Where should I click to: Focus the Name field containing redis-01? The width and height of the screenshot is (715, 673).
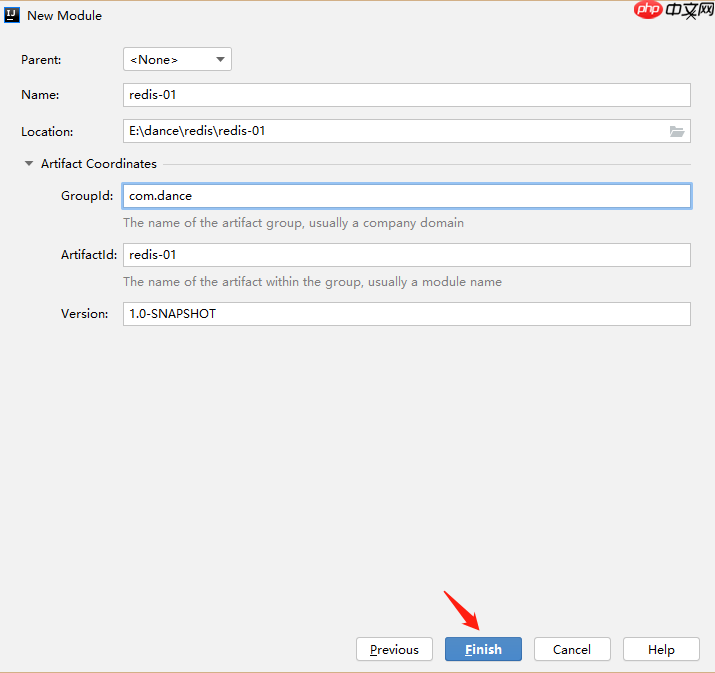coord(407,95)
